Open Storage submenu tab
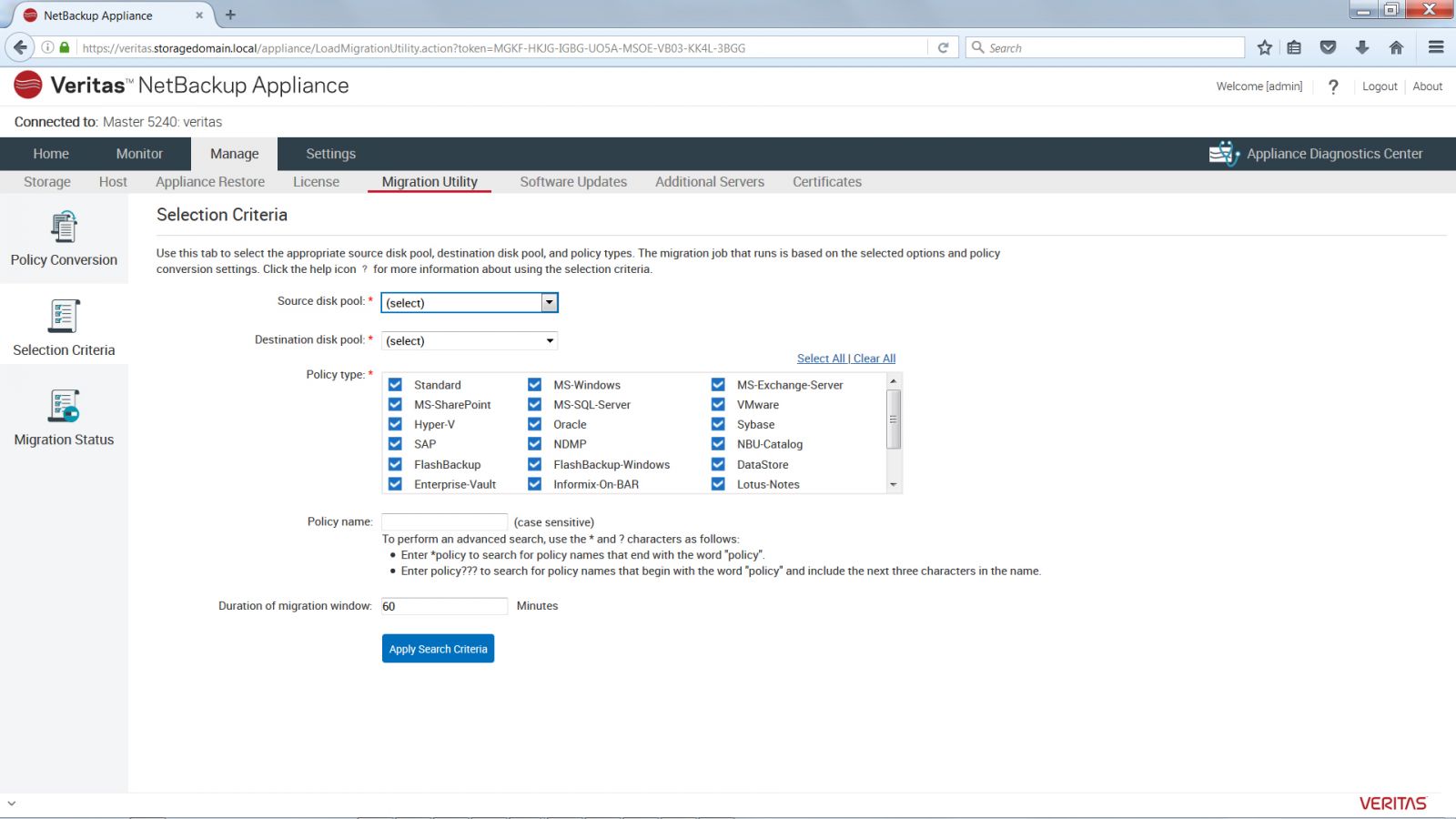 click(47, 182)
